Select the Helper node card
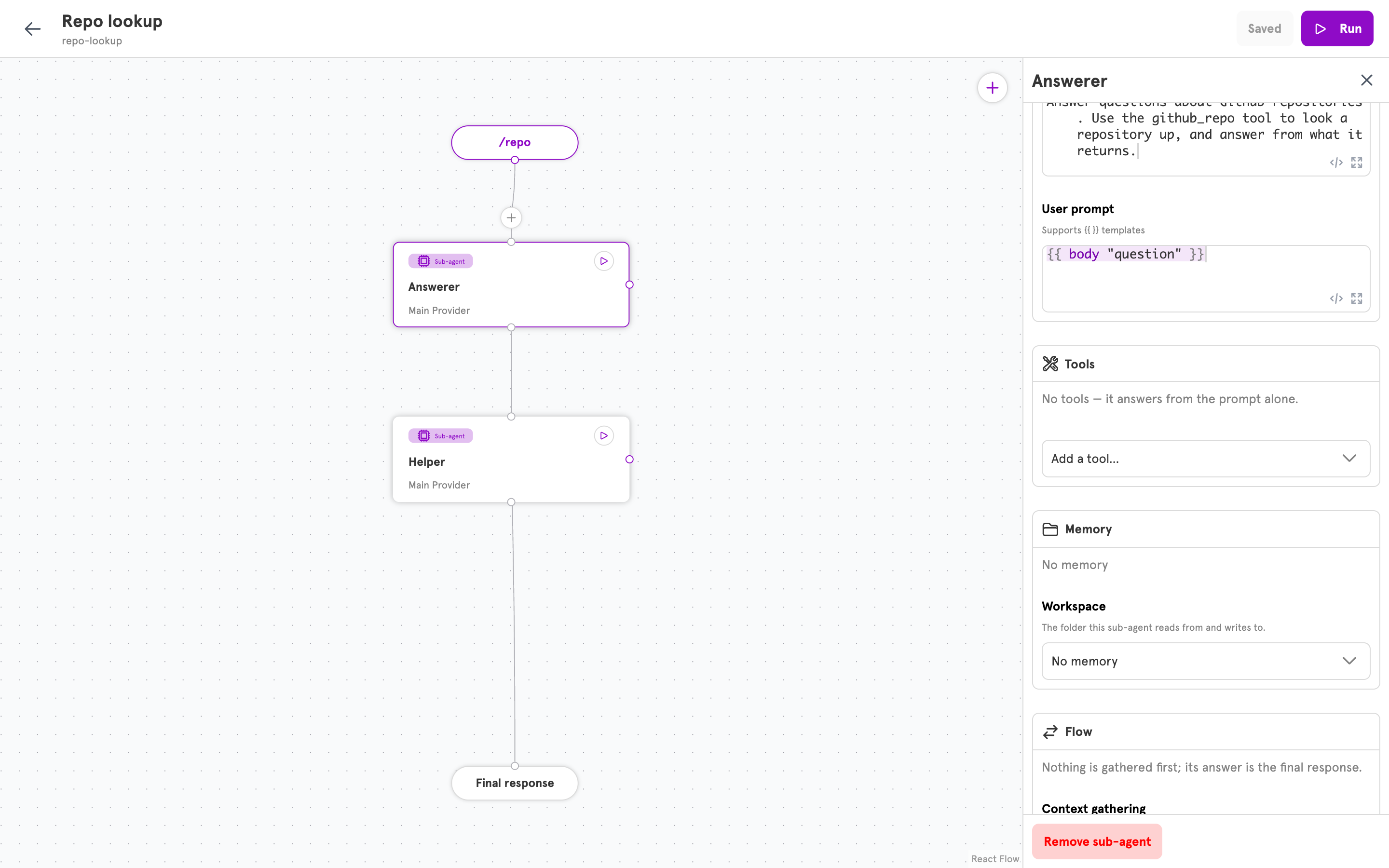This screenshot has width=1389, height=868. tap(511, 459)
